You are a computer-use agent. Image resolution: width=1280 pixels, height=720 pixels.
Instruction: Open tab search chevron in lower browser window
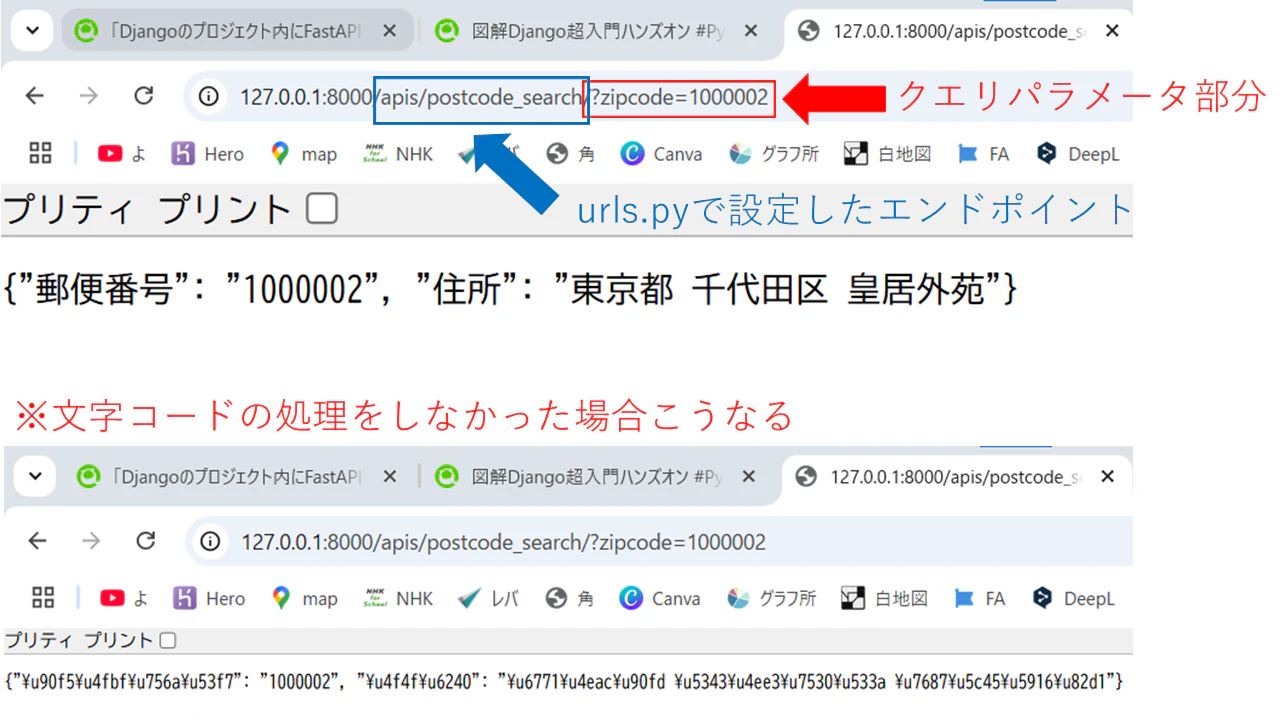point(35,476)
